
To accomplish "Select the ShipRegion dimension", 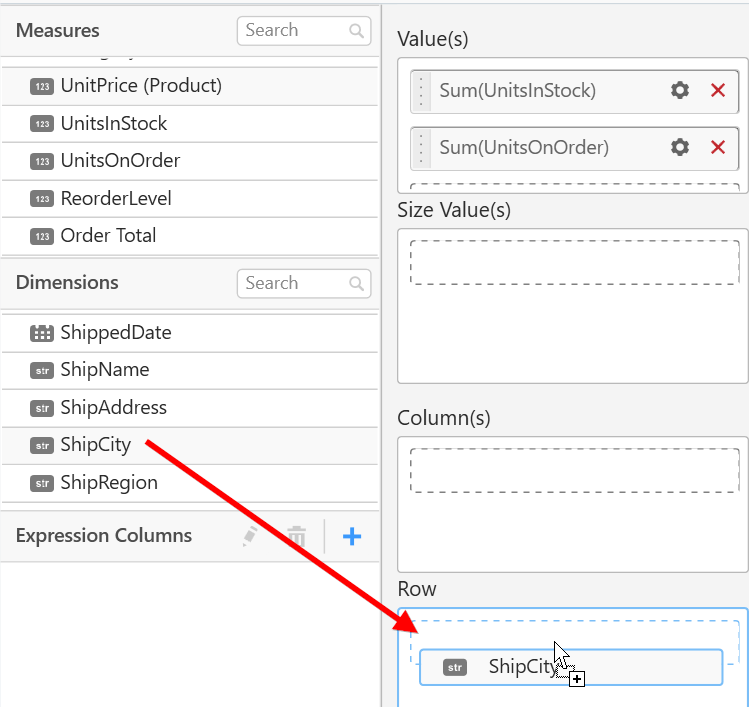I will point(109,483).
